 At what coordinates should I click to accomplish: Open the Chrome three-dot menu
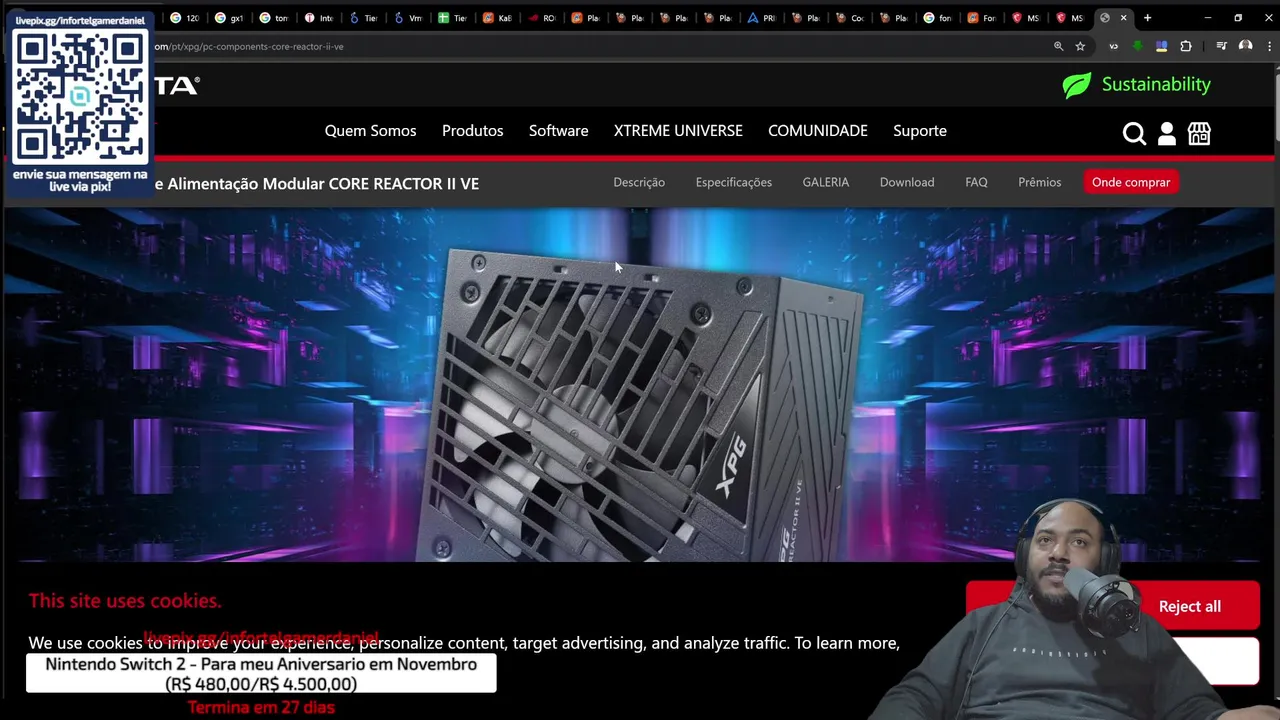(x=1269, y=46)
